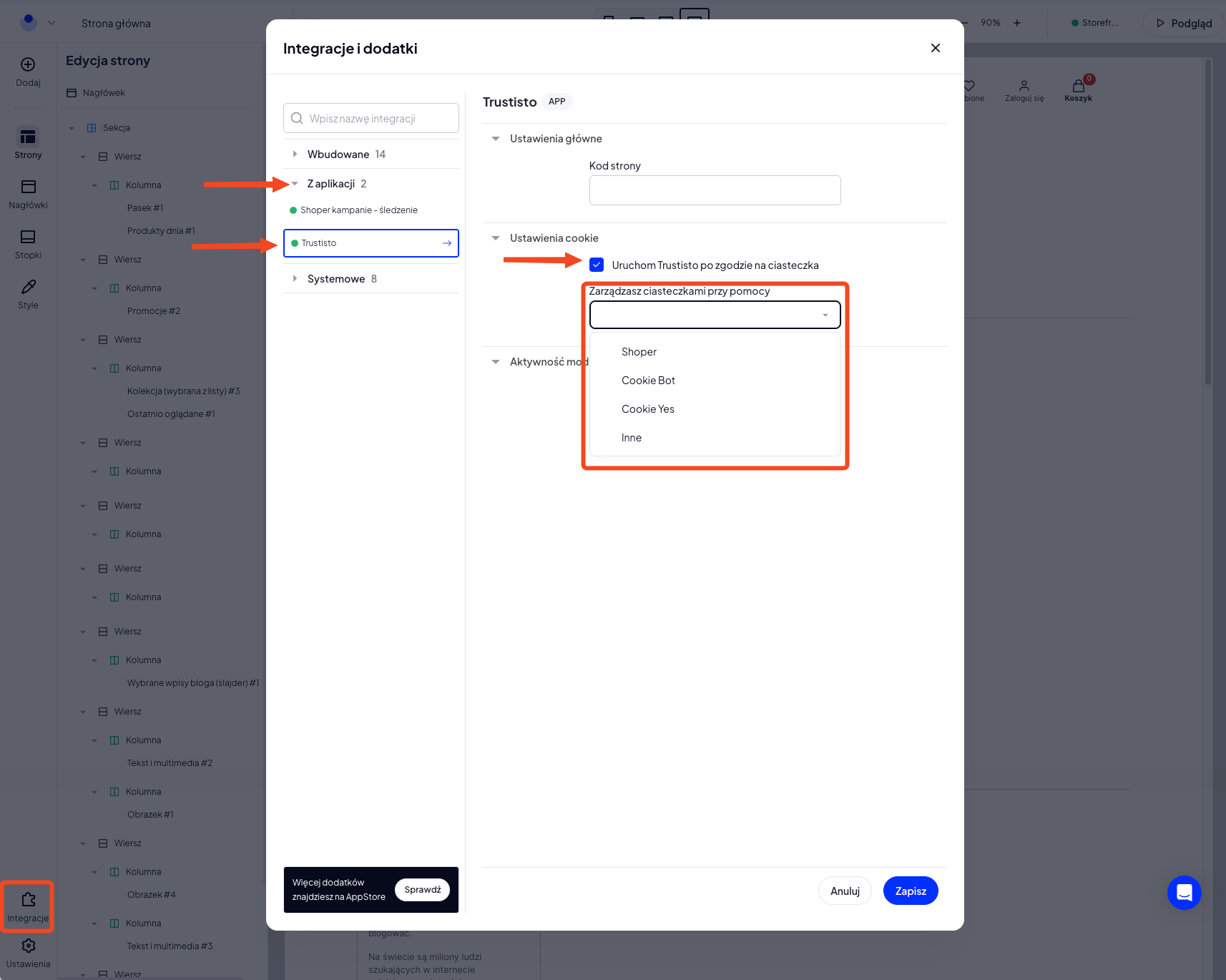Choose Inne from the list
The width and height of the screenshot is (1226, 980).
click(x=632, y=438)
